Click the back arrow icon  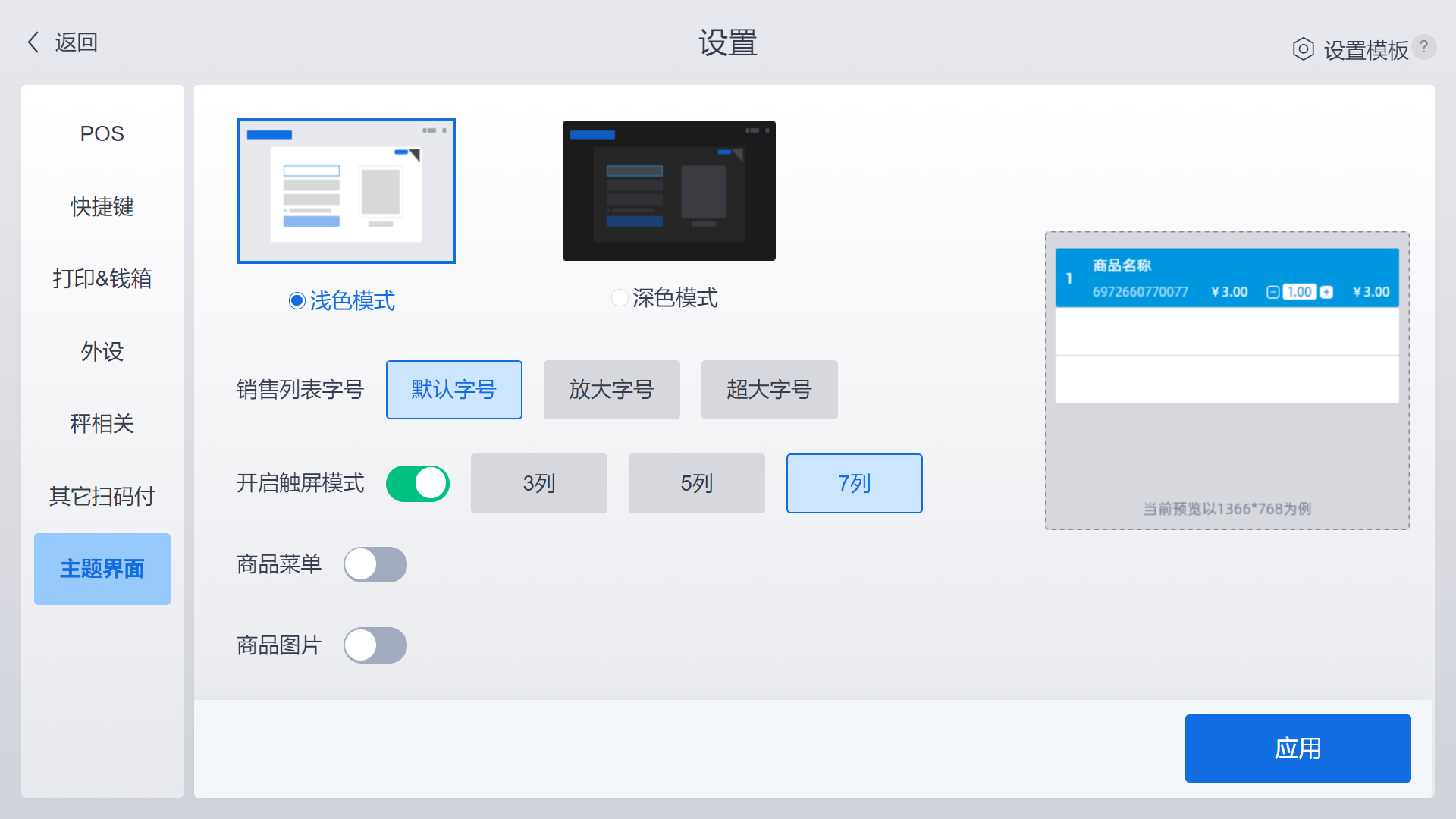tap(33, 42)
